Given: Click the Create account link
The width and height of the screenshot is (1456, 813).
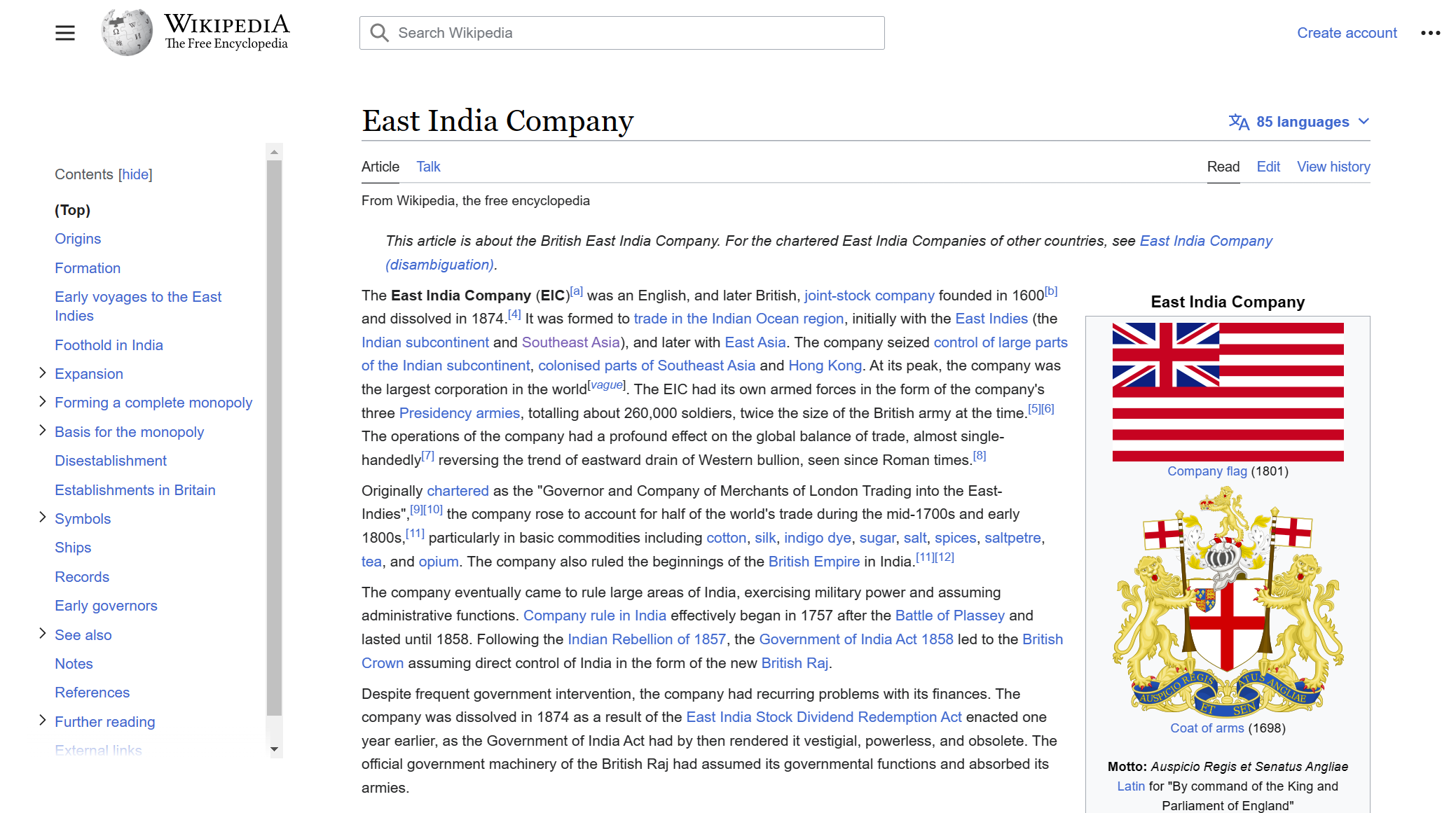Looking at the screenshot, I should pos(1347,33).
